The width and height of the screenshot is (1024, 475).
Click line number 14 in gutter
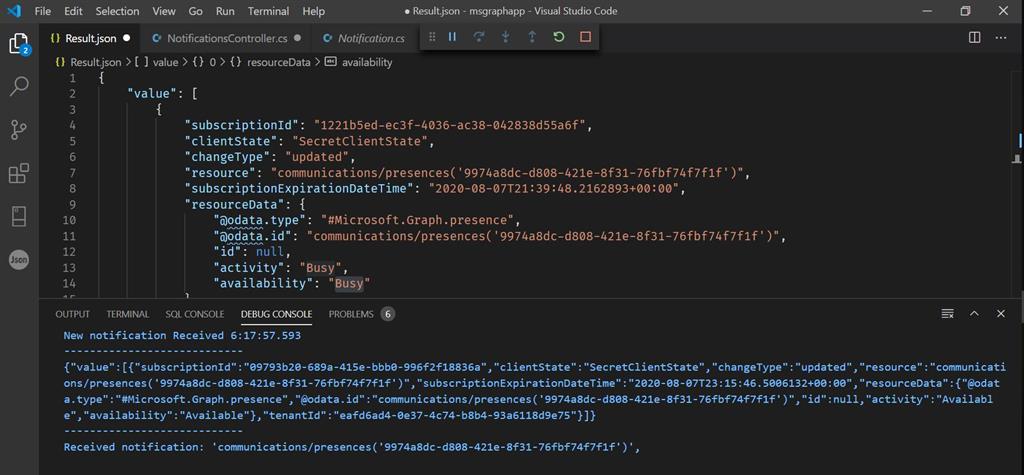(69, 284)
